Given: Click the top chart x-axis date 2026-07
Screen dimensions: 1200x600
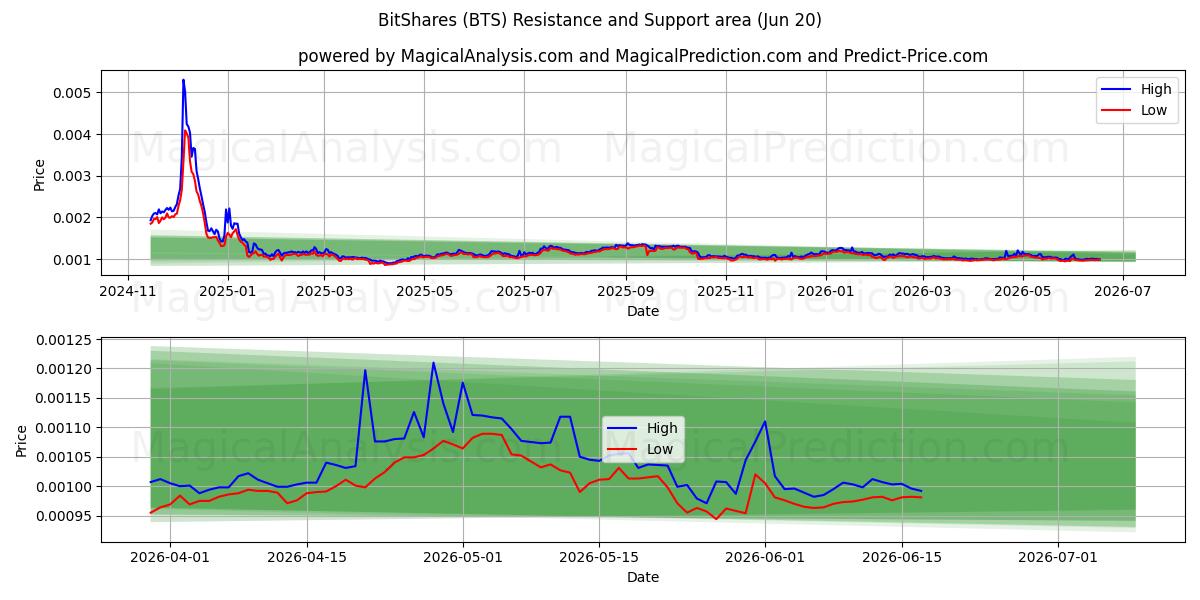Looking at the screenshot, I should 1122,291.
